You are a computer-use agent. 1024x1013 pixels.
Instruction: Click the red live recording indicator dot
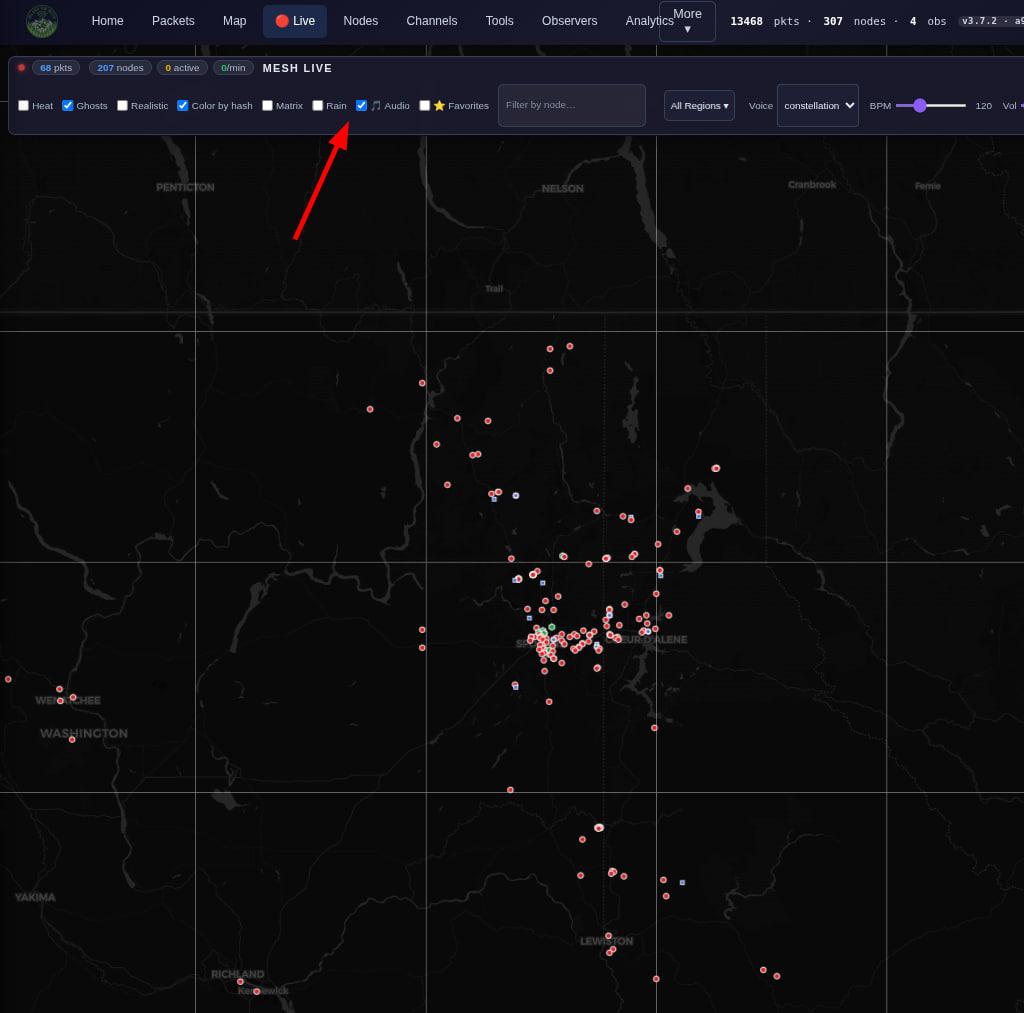point(22,67)
